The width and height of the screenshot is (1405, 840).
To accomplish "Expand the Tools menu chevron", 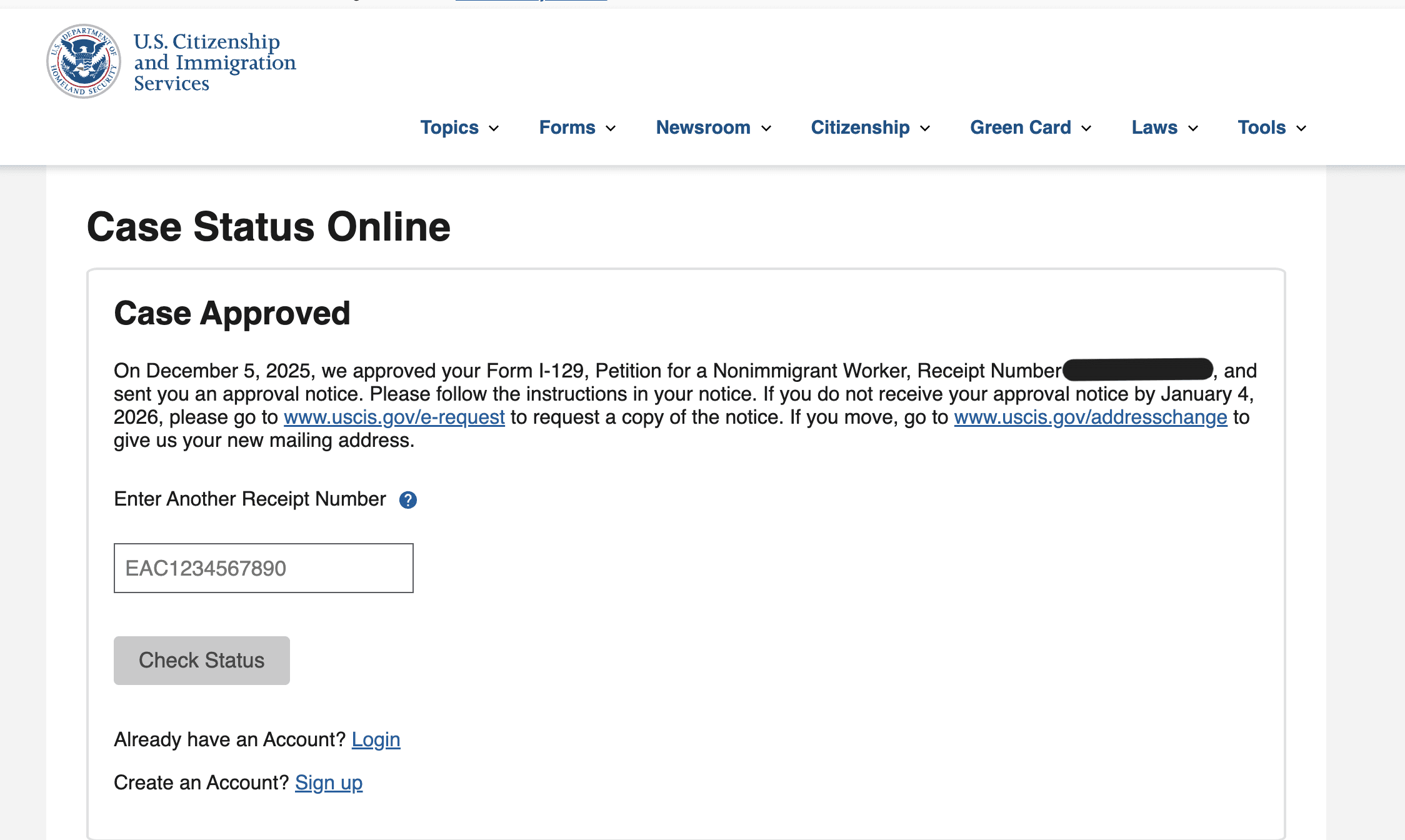I will (1302, 129).
